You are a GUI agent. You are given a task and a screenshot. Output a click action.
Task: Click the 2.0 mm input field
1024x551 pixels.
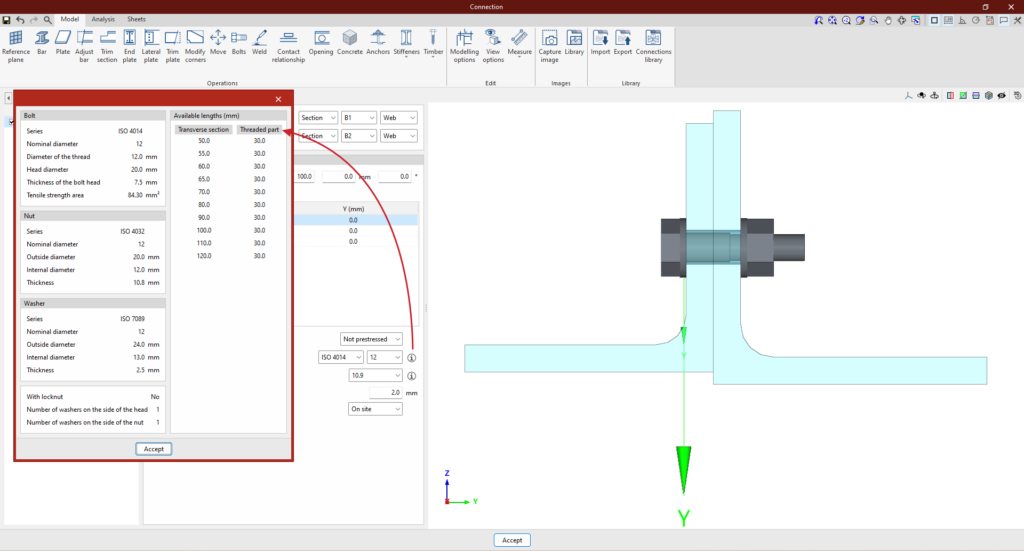click(385, 392)
